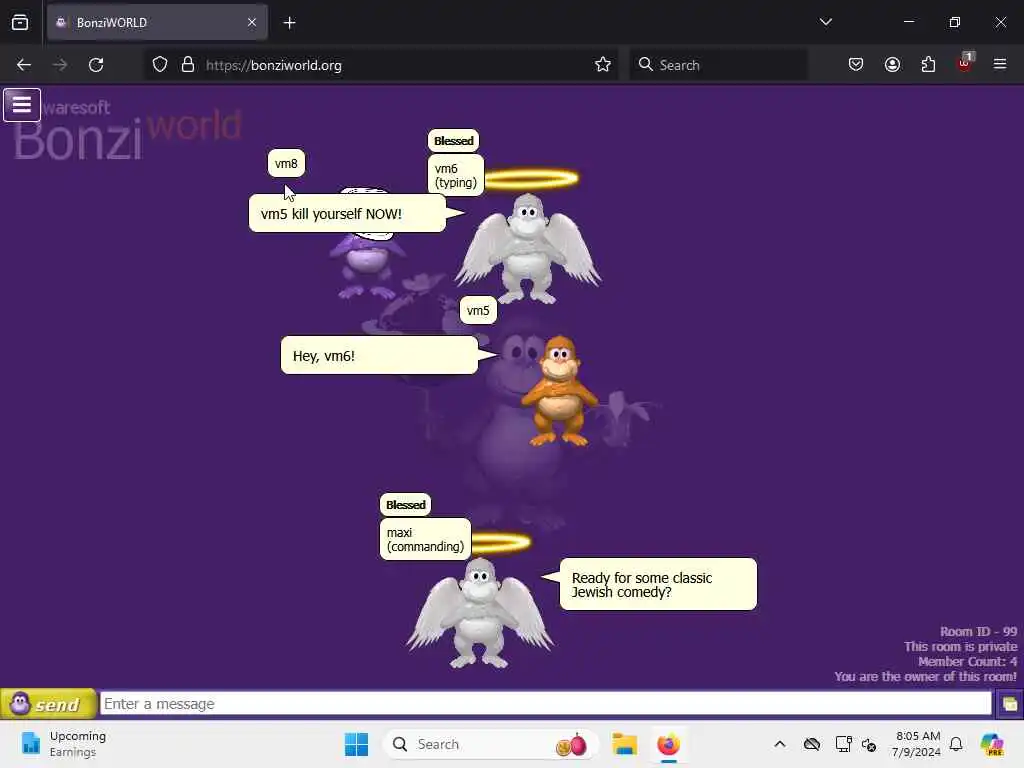
Task: Open network status tray icon
Action: (843, 744)
